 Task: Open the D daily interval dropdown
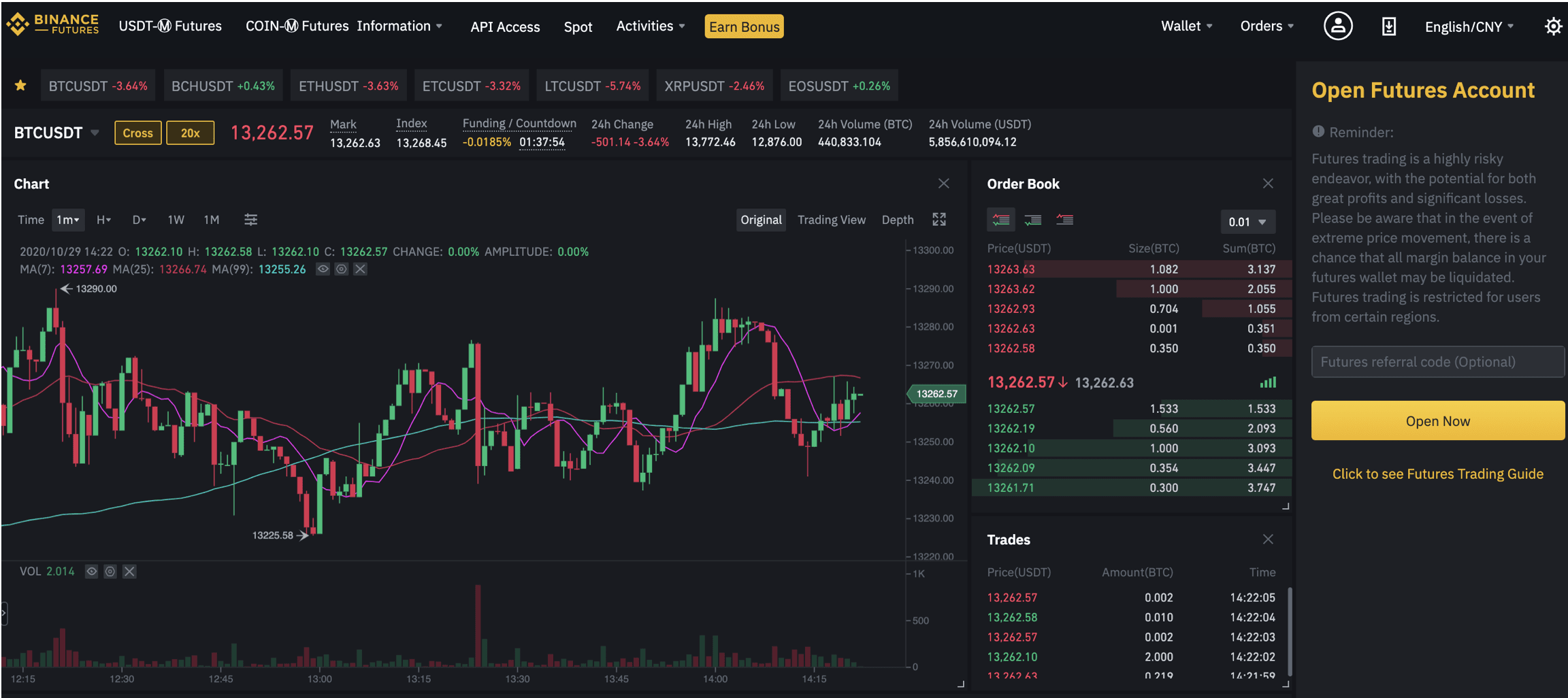coord(139,220)
